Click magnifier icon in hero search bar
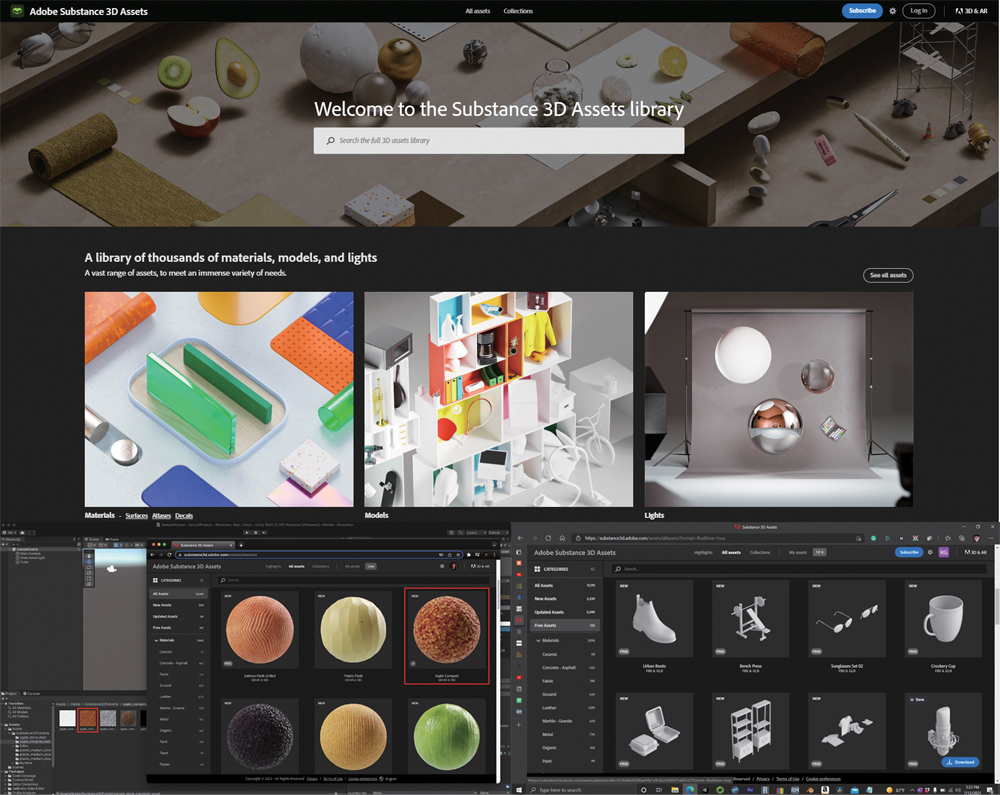Viewport: 1000px width, 795px height. [x=330, y=140]
